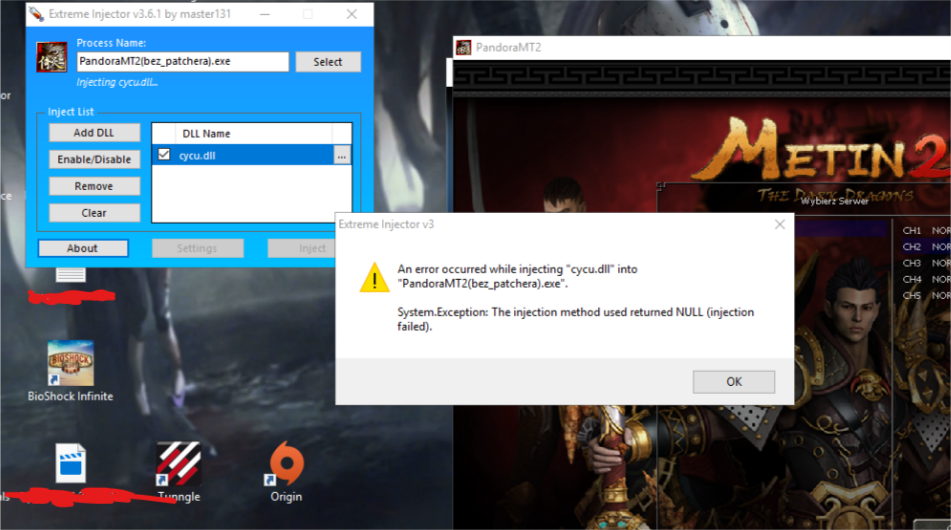Open the ellipsis options for cycu.dll
This screenshot has width=951, height=530.
coord(342,156)
